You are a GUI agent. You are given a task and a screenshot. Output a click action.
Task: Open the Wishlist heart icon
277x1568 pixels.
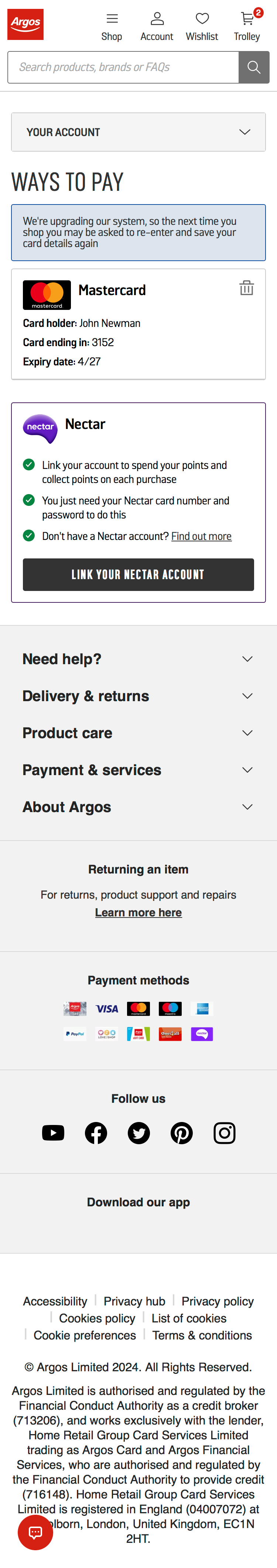[202, 27]
